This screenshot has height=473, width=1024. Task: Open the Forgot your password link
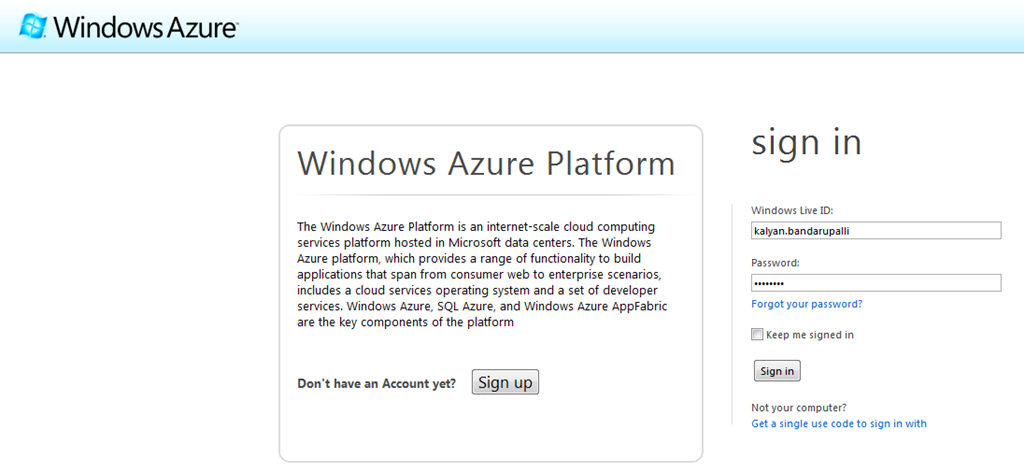pos(807,304)
